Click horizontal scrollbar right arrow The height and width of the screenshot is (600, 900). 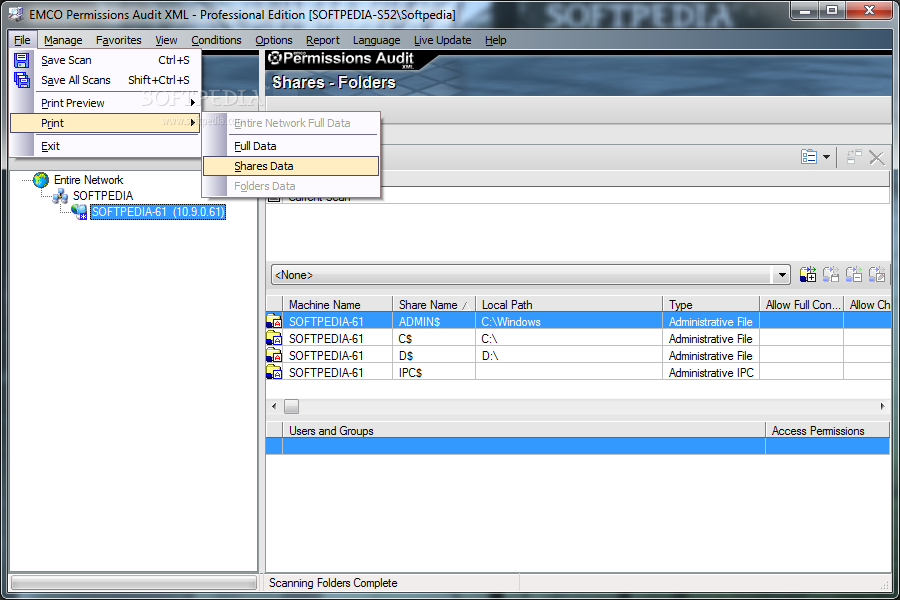click(x=882, y=407)
